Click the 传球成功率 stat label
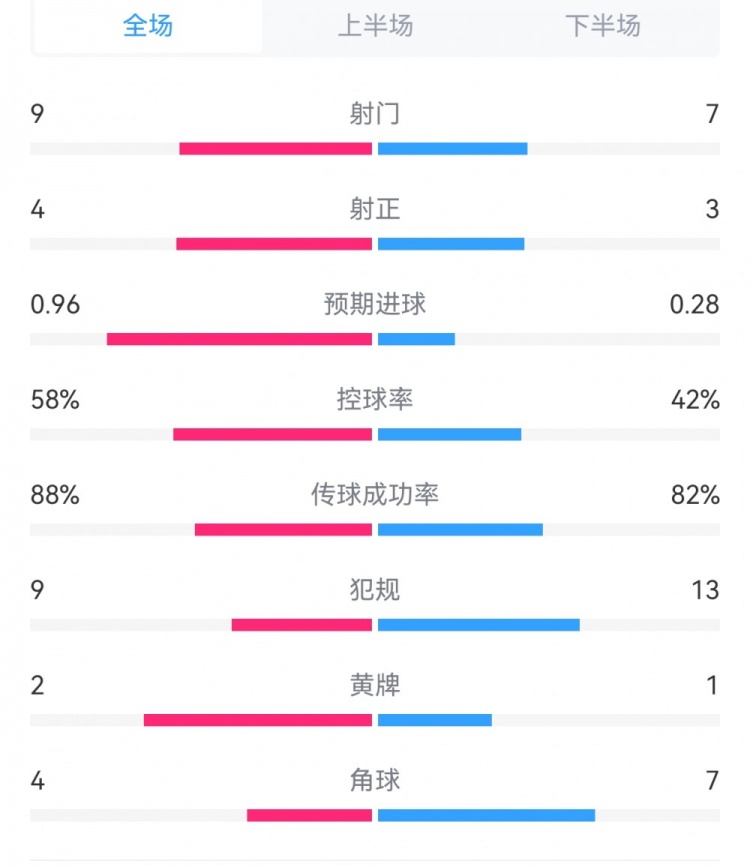 click(x=374, y=494)
